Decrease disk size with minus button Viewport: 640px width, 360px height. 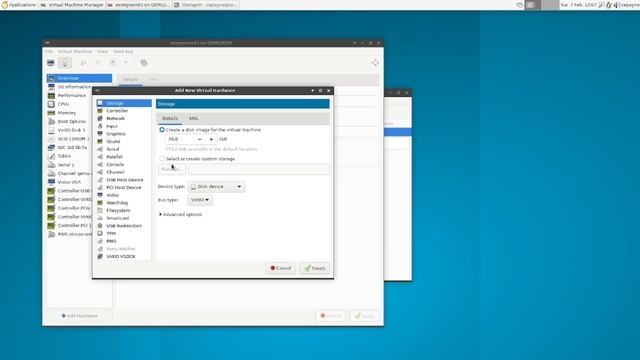pos(200,139)
